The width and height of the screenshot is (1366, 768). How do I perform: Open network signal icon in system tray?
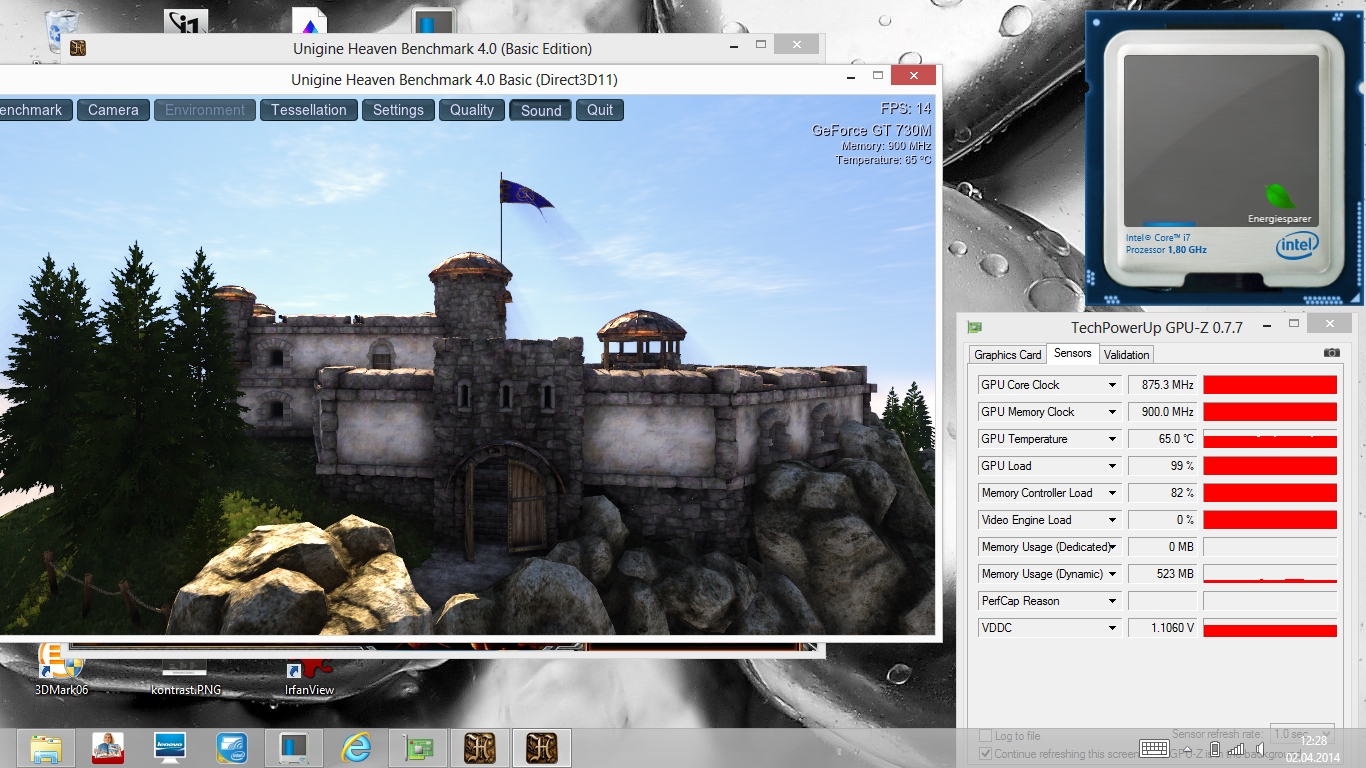[x=1236, y=749]
